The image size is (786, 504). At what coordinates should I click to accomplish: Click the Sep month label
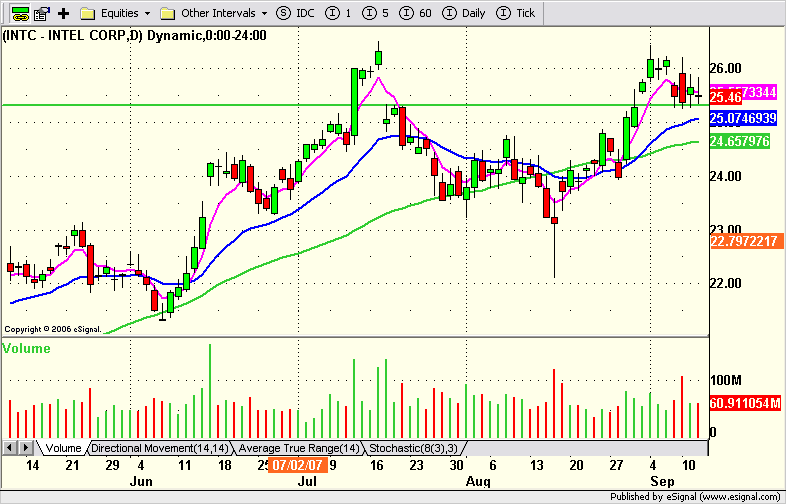point(662,481)
